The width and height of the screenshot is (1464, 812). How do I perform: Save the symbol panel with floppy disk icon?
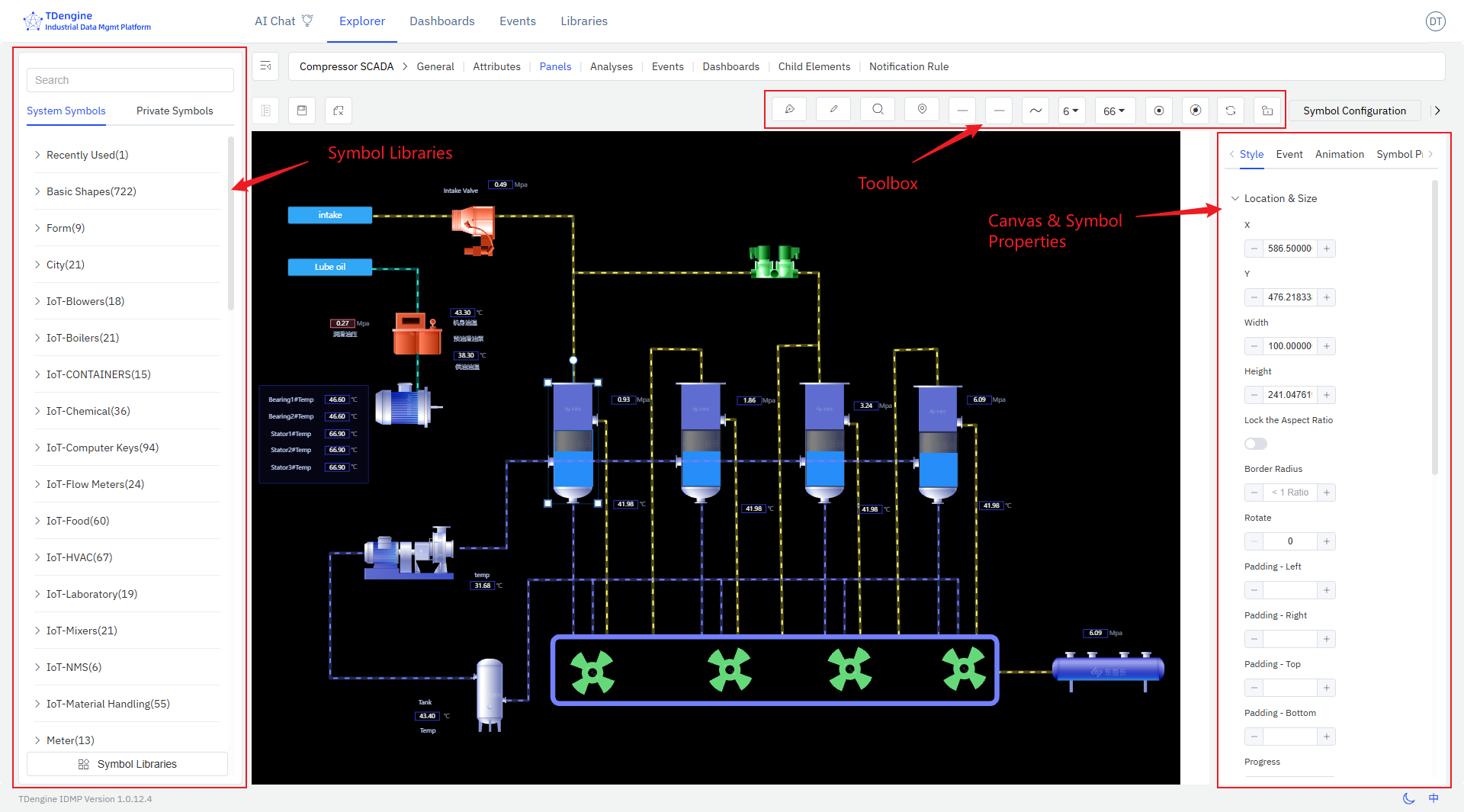tap(301, 111)
